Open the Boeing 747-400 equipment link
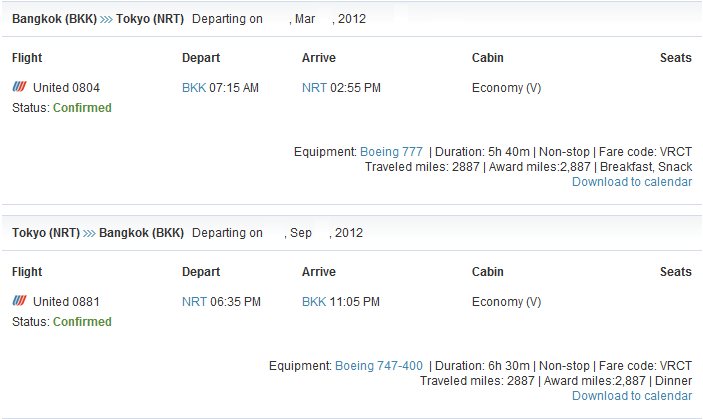Screen dimensions: 703x419 tap(378, 366)
